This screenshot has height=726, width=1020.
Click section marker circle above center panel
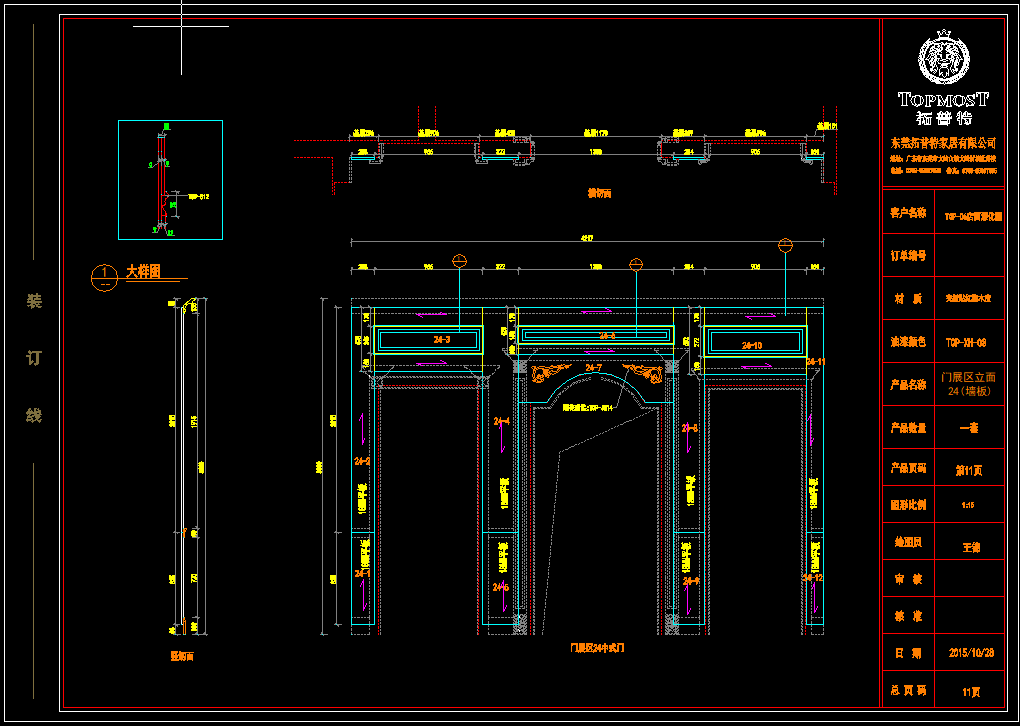pos(635,264)
